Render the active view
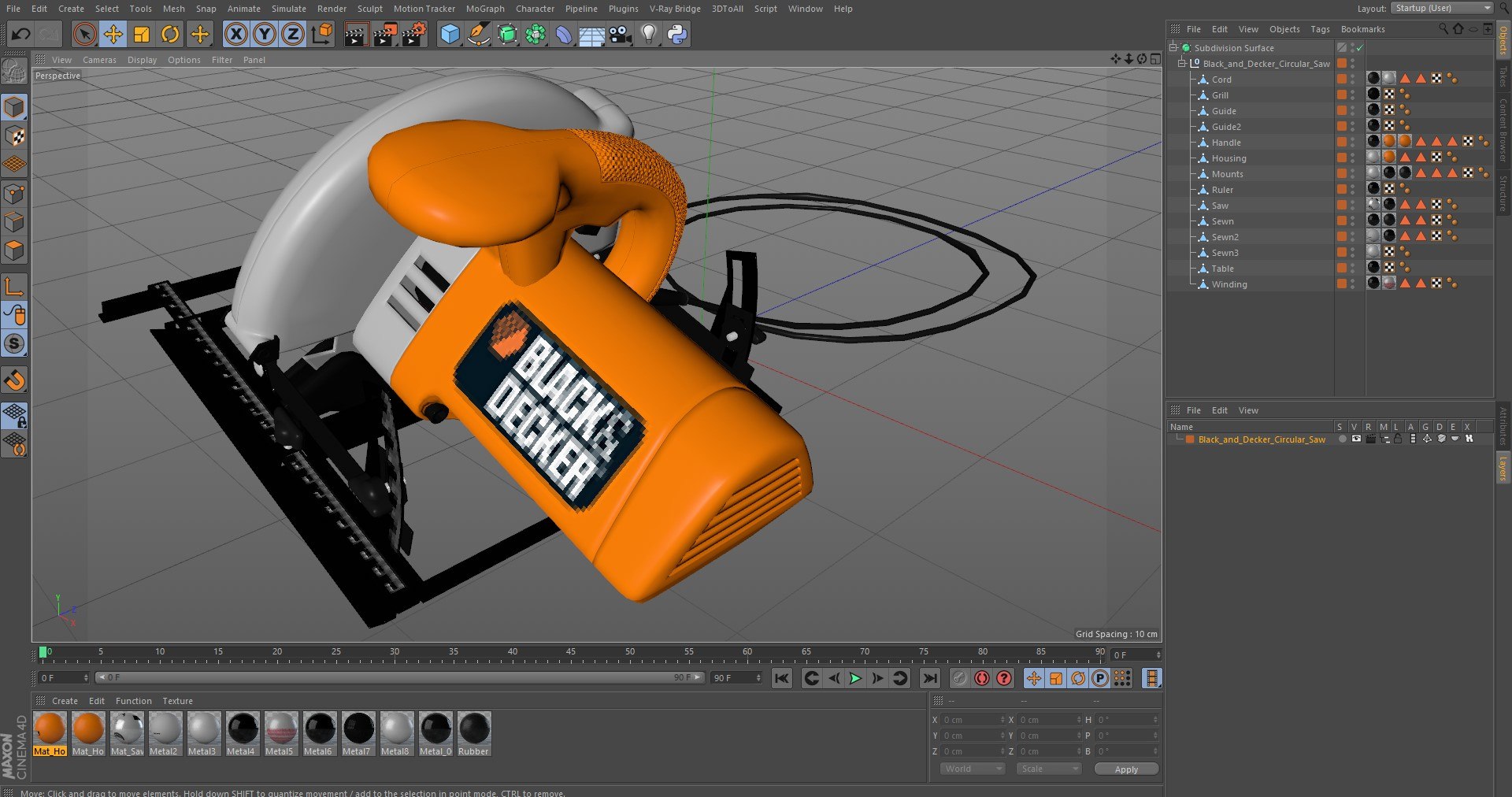 (356, 34)
